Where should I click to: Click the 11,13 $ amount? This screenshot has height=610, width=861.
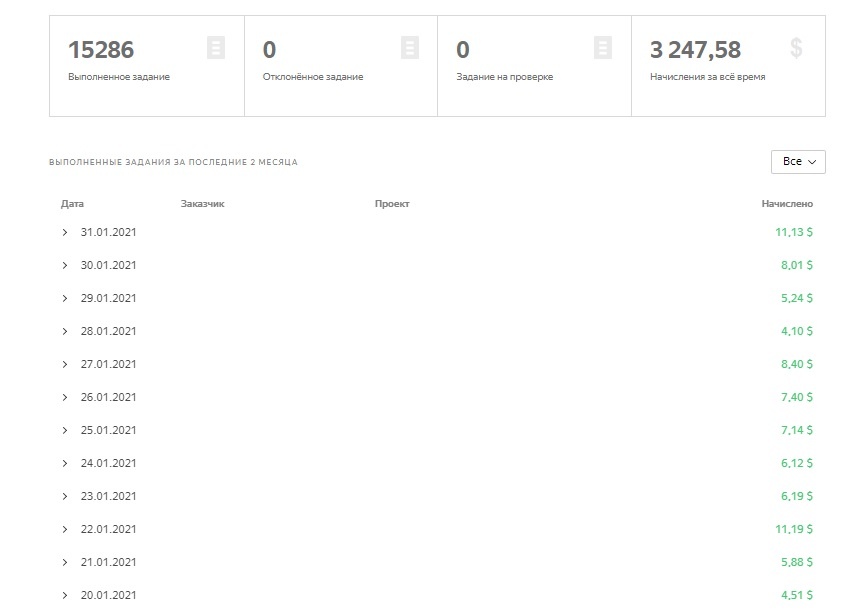tap(793, 232)
